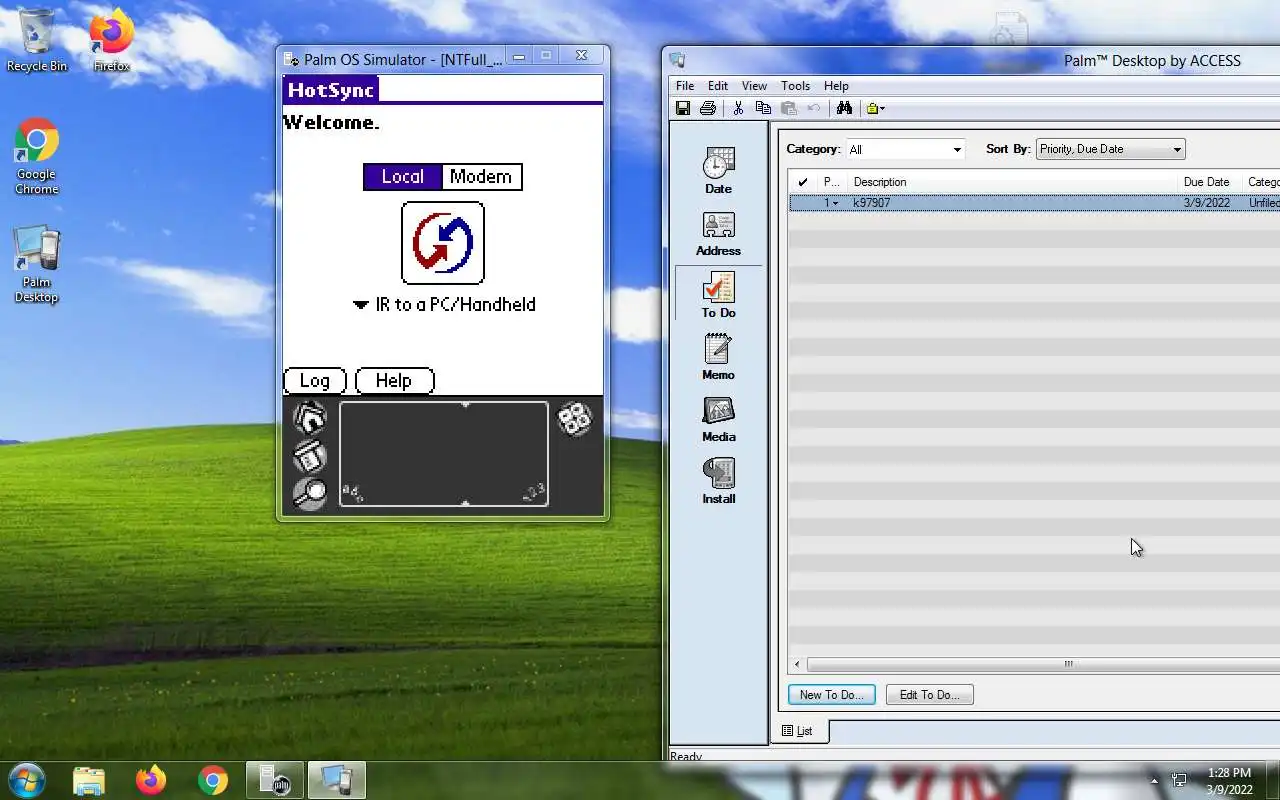Image resolution: width=1280 pixels, height=800 pixels.
Task: Open Windows Start menu
Action: [x=26, y=780]
